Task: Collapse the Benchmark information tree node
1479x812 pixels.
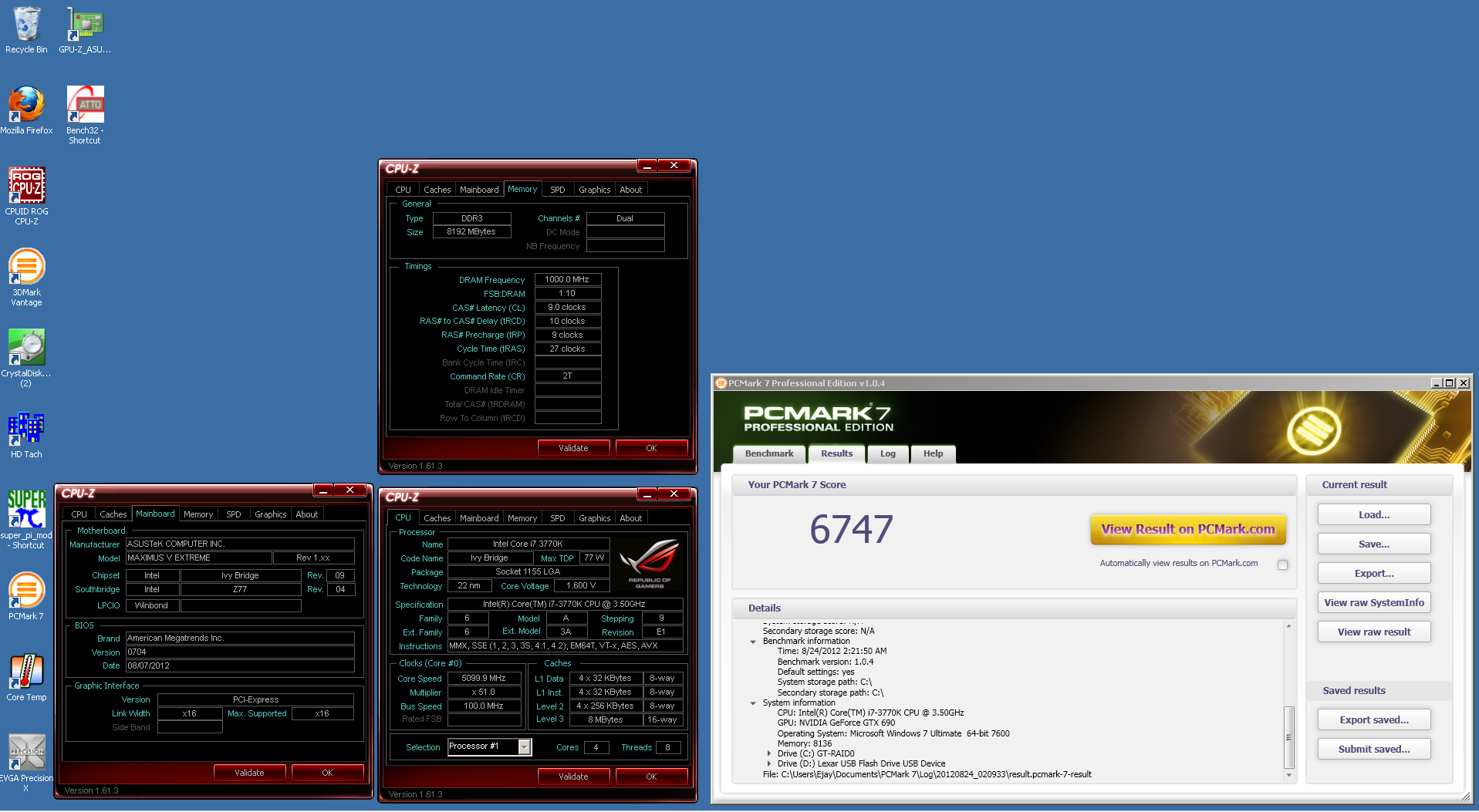Action: tap(753, 642)
